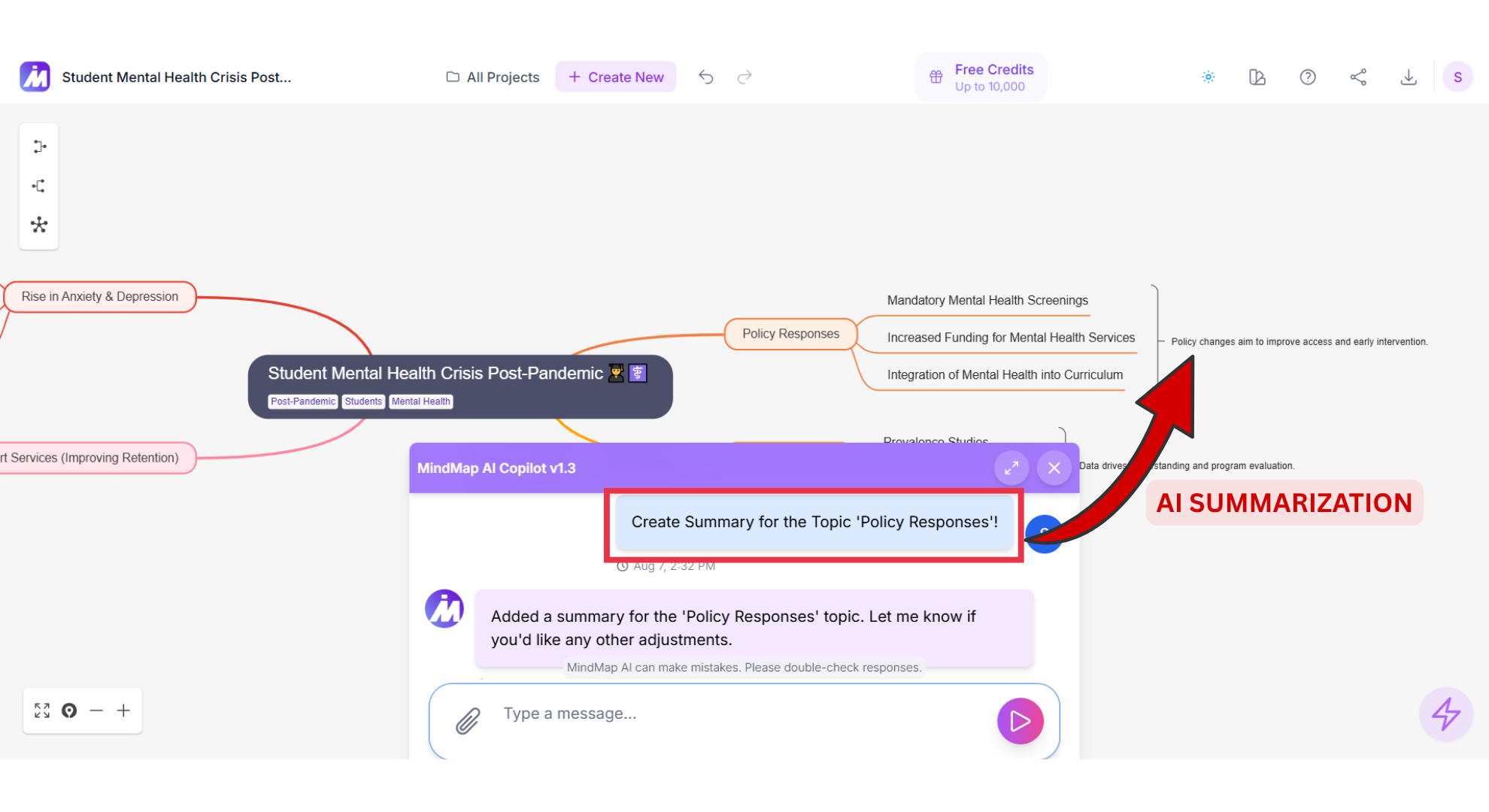
Task: Click the undo arrow icon
Action: tap(705, 77)
